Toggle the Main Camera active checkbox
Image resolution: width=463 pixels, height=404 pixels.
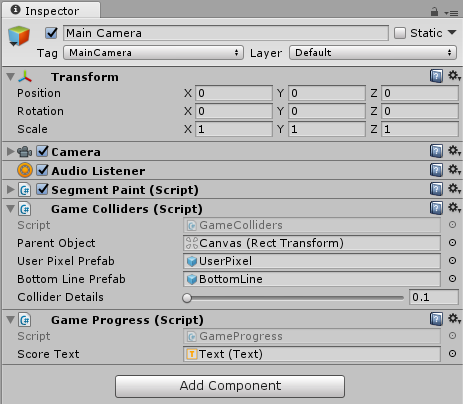tap(51, 33)
